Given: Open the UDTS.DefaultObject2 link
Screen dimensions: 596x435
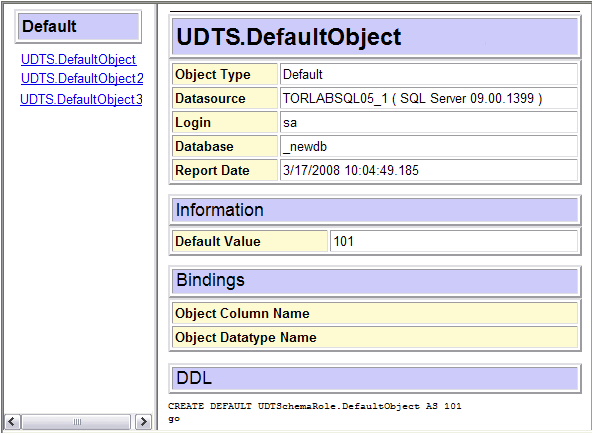Looking at the screenshot, I should coord(82,78).
